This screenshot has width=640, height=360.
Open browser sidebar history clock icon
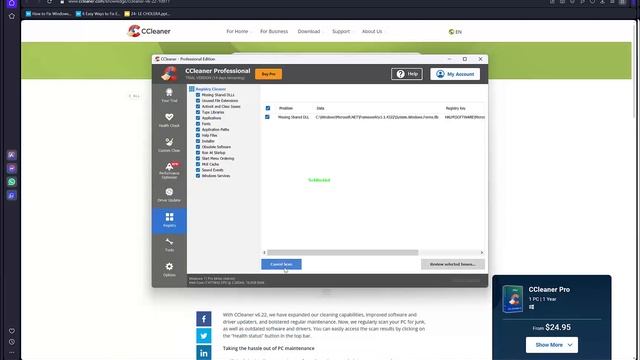[12, 342]
